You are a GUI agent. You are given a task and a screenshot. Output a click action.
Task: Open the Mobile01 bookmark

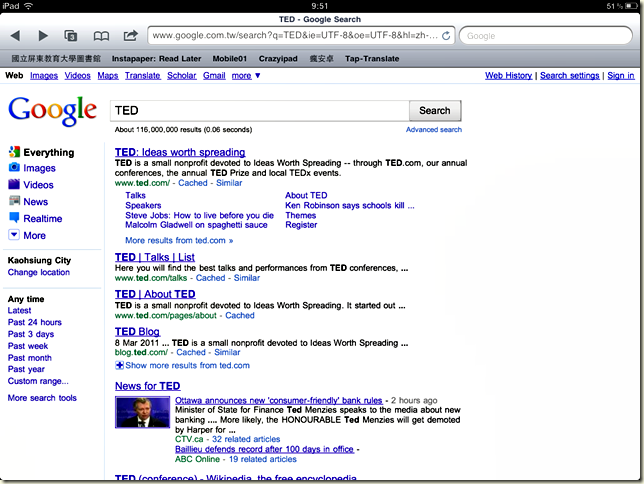[230, 59]
